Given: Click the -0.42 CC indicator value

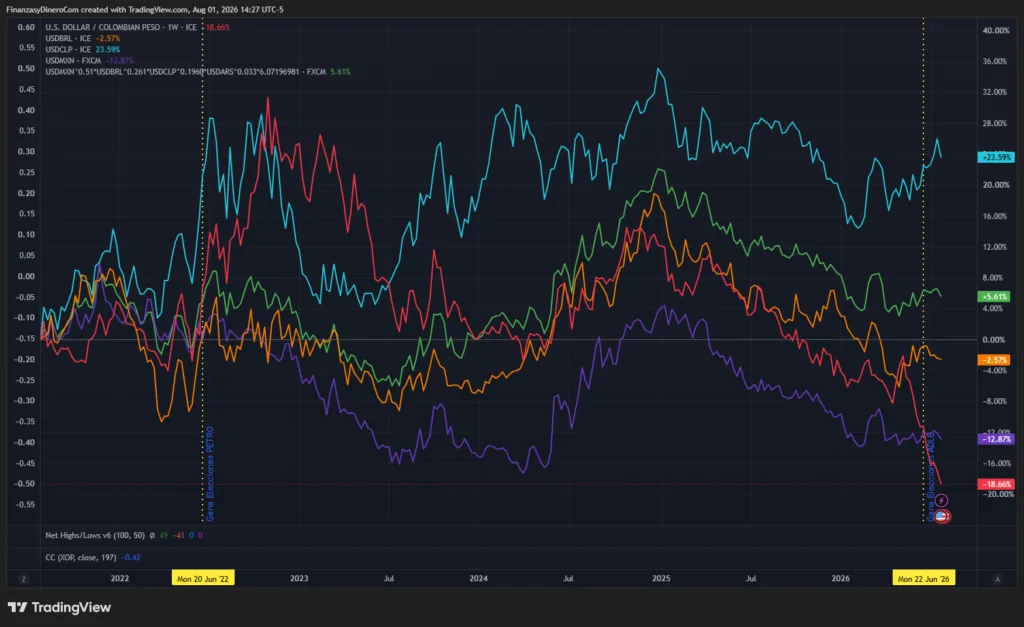Looking at the screenshot, I should point(131,557).
